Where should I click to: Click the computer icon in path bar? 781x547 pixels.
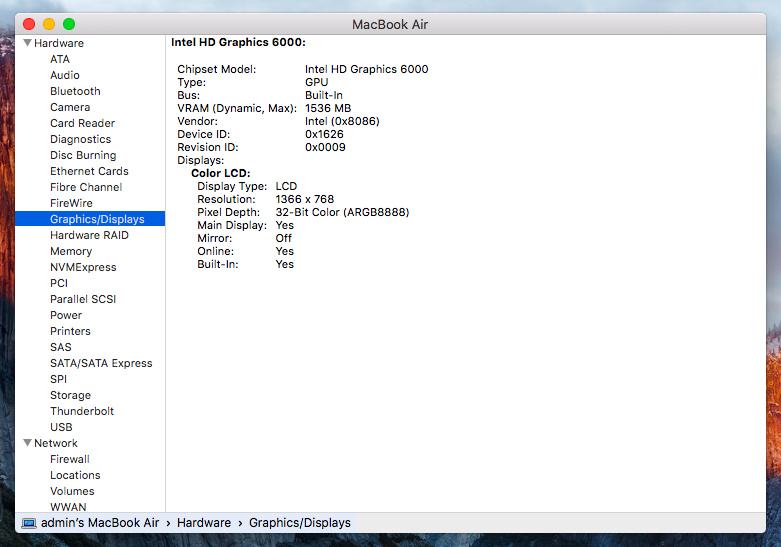(29, 523)
